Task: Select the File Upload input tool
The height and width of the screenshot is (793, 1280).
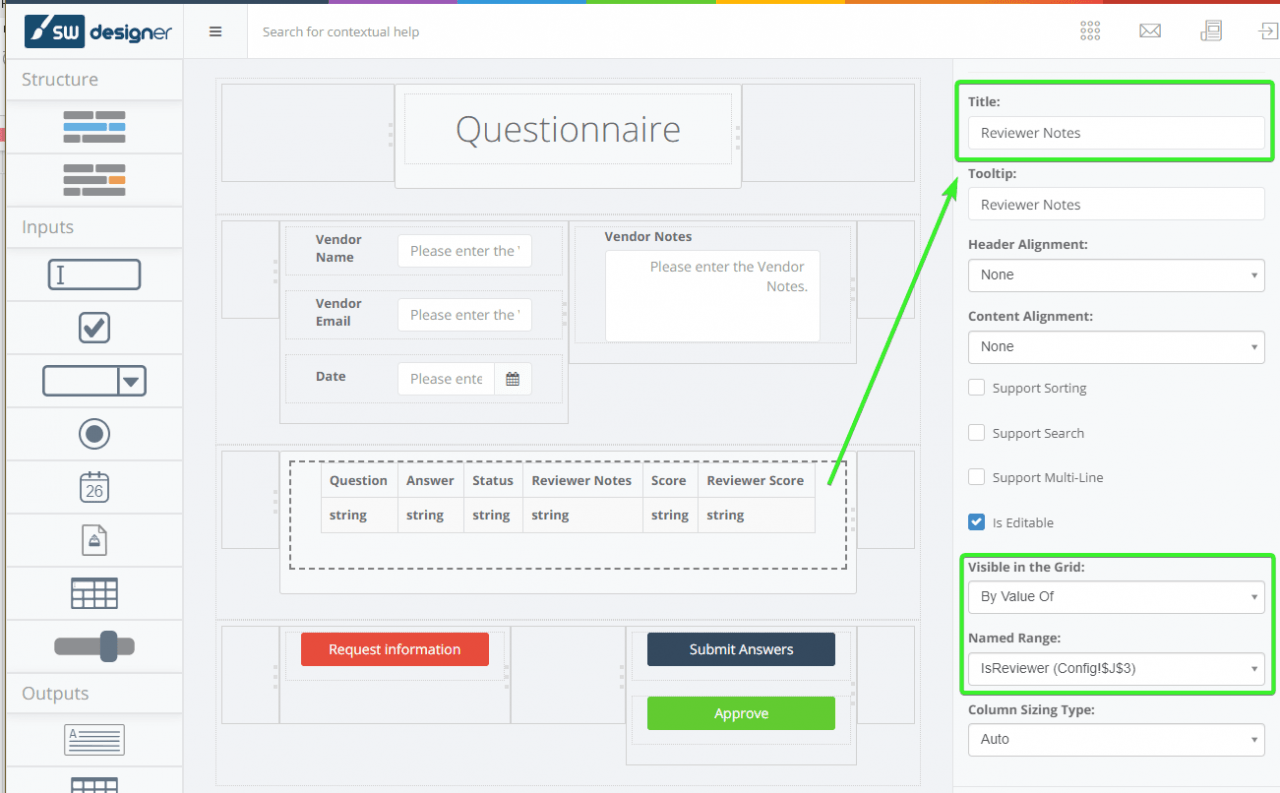Action: coord(94,540)
